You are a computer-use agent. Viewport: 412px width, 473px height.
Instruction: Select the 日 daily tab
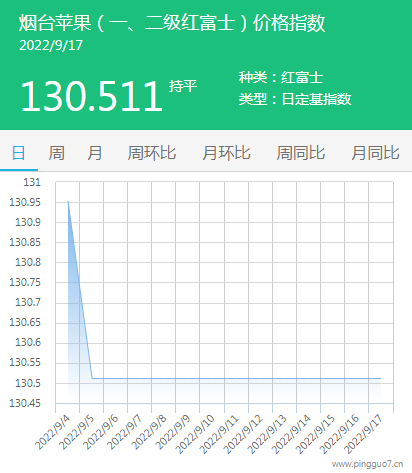pyautogui.click(x=19, y=153)
